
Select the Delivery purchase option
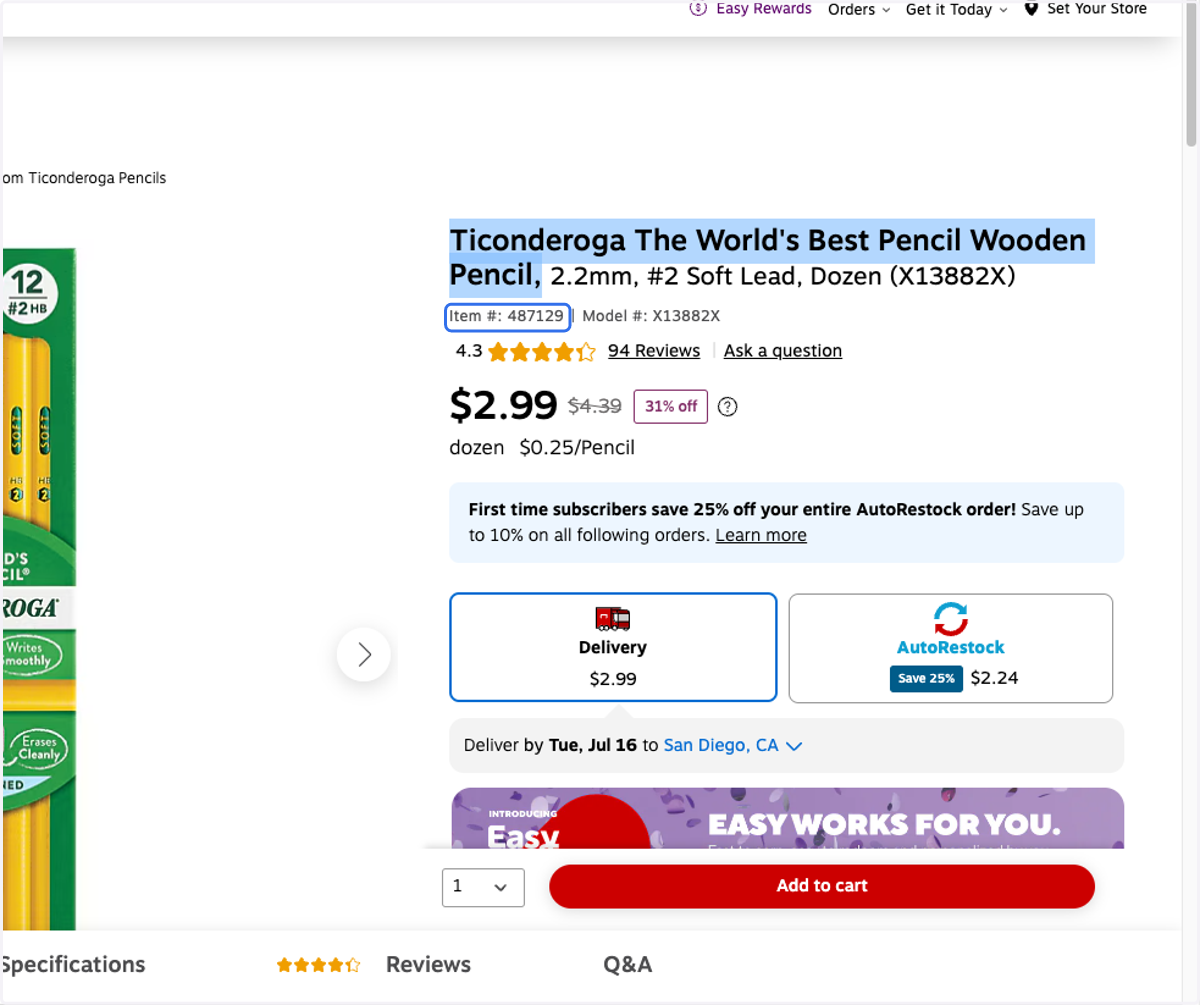coord(613,648)
